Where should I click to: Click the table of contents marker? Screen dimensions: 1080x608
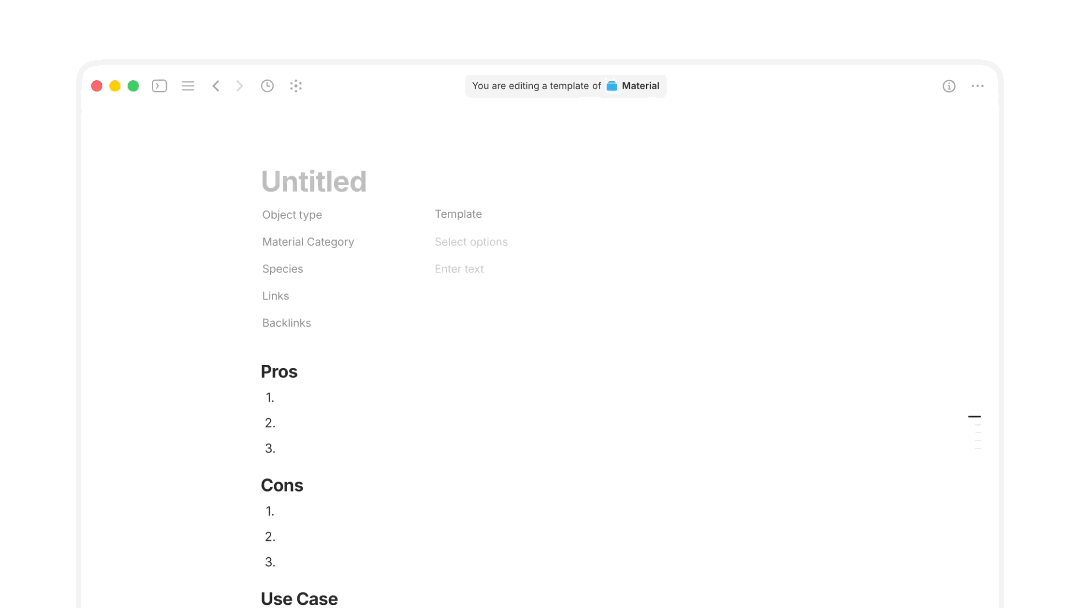[x=975, y=417]
